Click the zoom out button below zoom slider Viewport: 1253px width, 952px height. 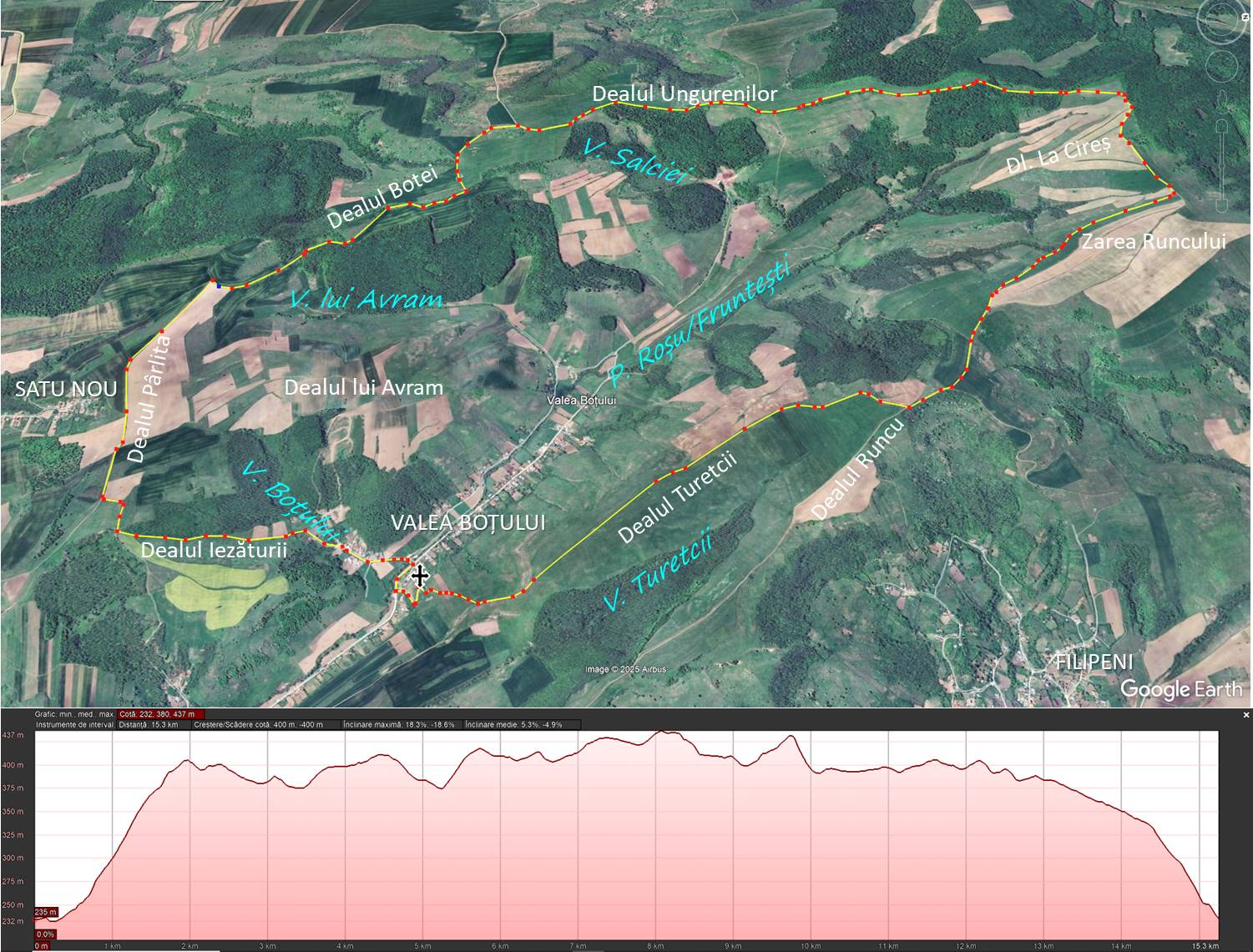1220,205
